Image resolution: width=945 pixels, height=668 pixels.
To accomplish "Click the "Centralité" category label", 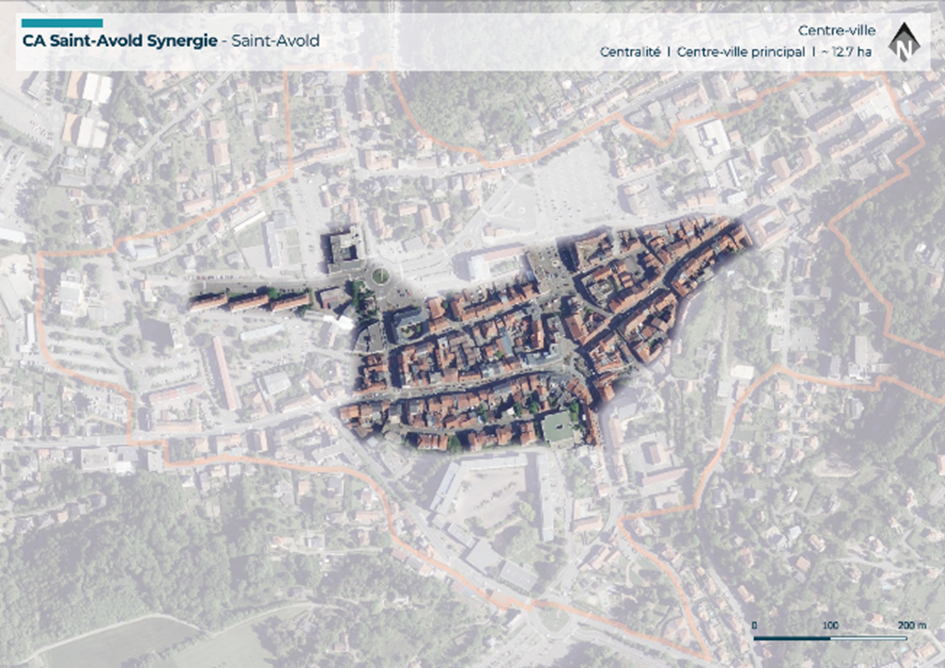I will point(630,52).
